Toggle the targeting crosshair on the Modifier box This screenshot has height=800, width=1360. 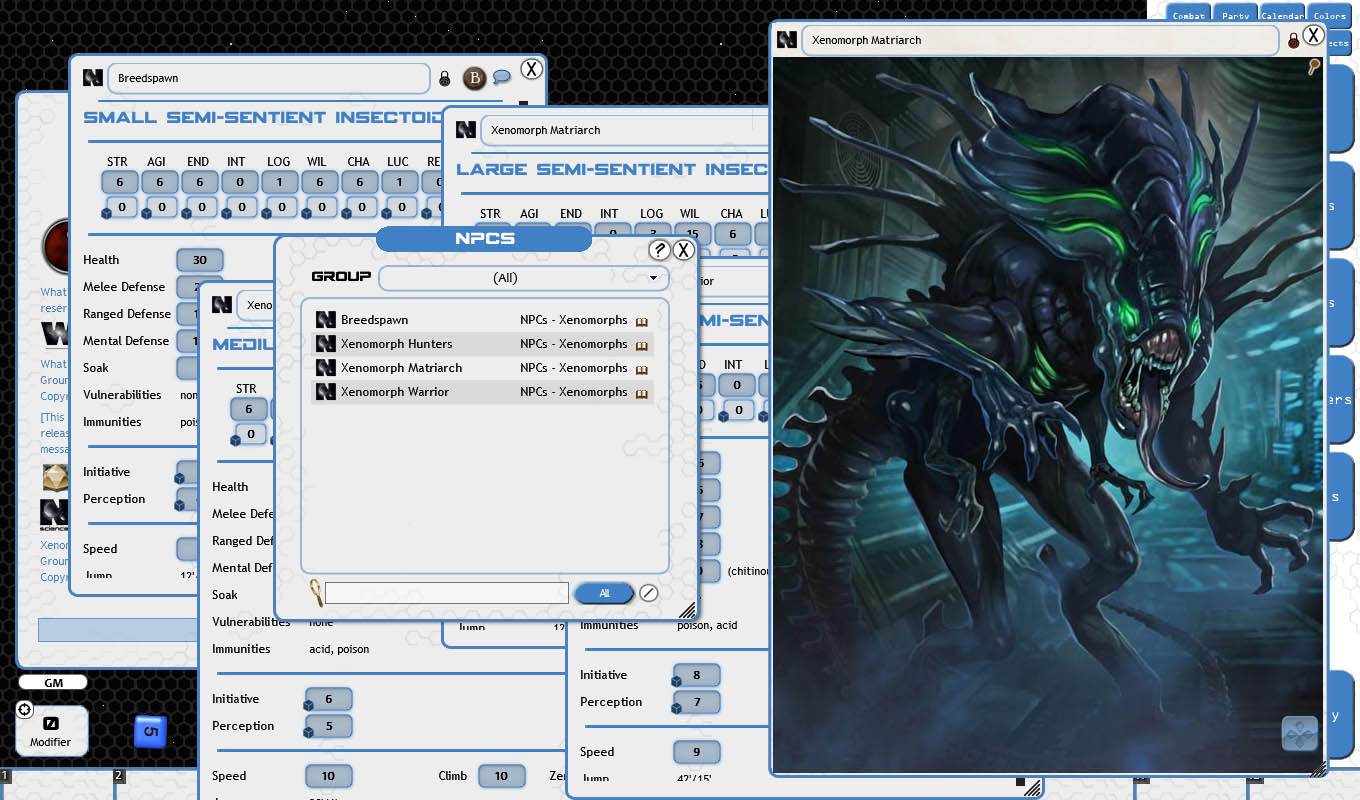tap(23, 709)
